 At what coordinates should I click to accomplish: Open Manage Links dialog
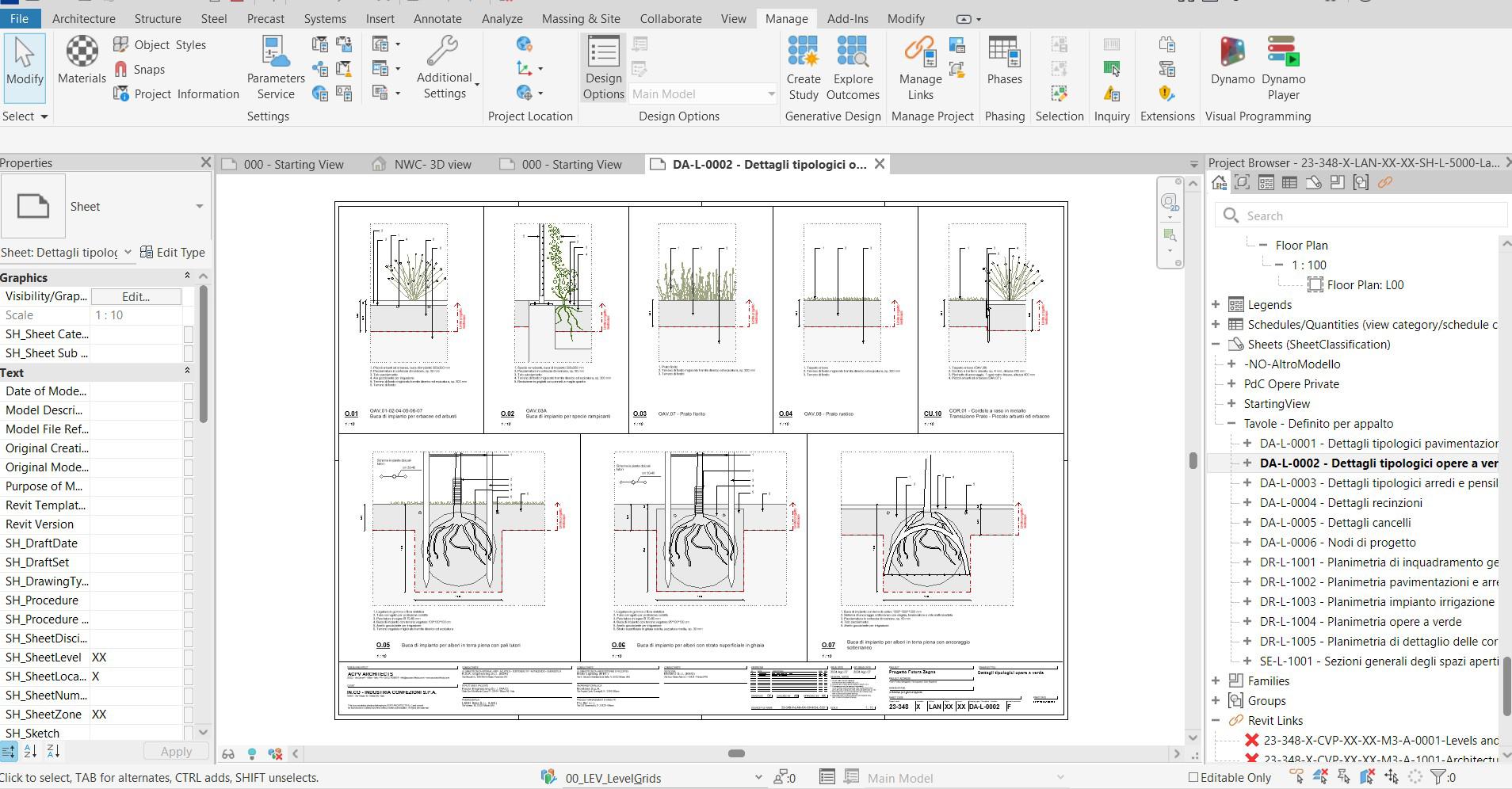pyautogui.click(x=920, y=68)
